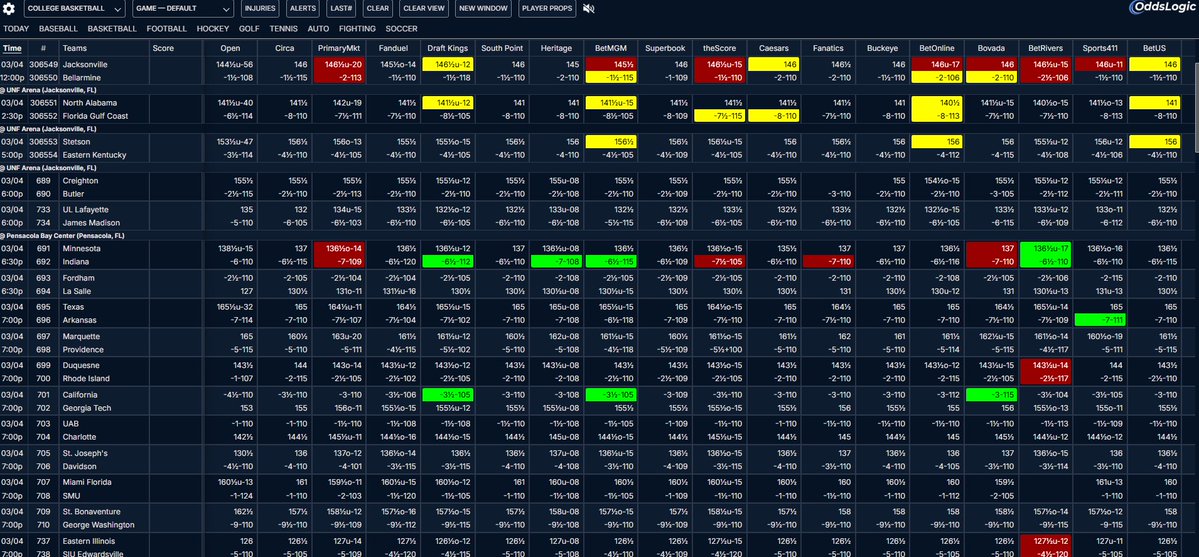Click the Bovada column header
Image resolution: width=1199 pixels, height=557 pixels.
991,48
